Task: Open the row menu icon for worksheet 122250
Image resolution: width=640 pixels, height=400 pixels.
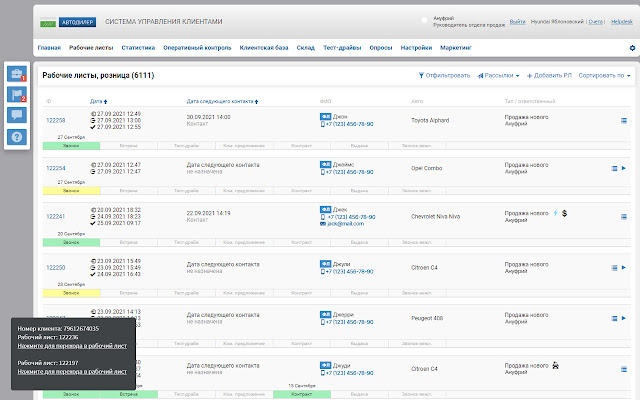Action: 614,268
